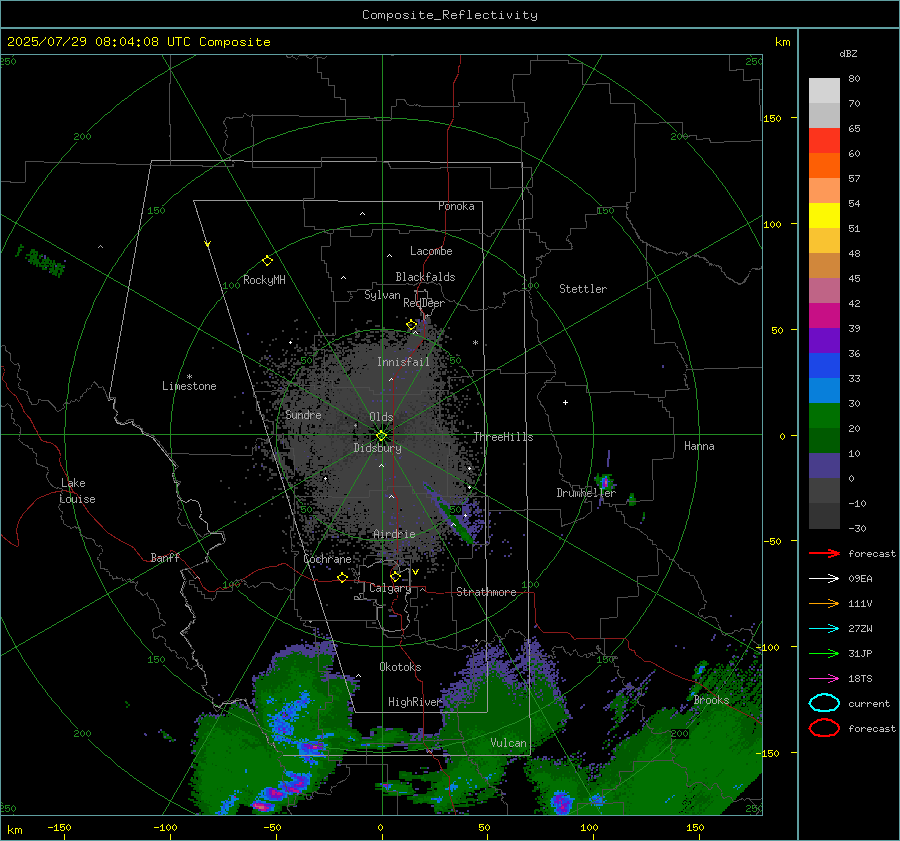Image resolution: width=900 pixels, height=841 pixels.
Task: Click the 60 dBZ red swatch
Action: click(x=824, y=141)
